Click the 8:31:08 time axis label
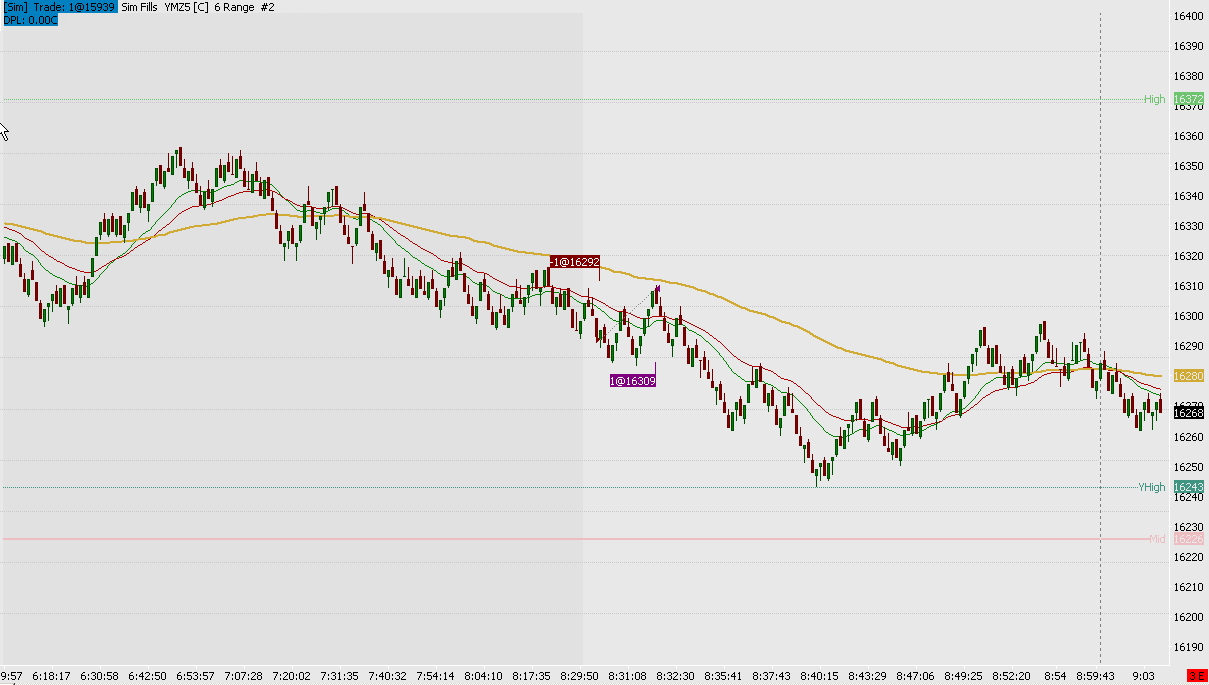Image resolution: width=1209 pixels, height=685 pixels. (627, 676)
